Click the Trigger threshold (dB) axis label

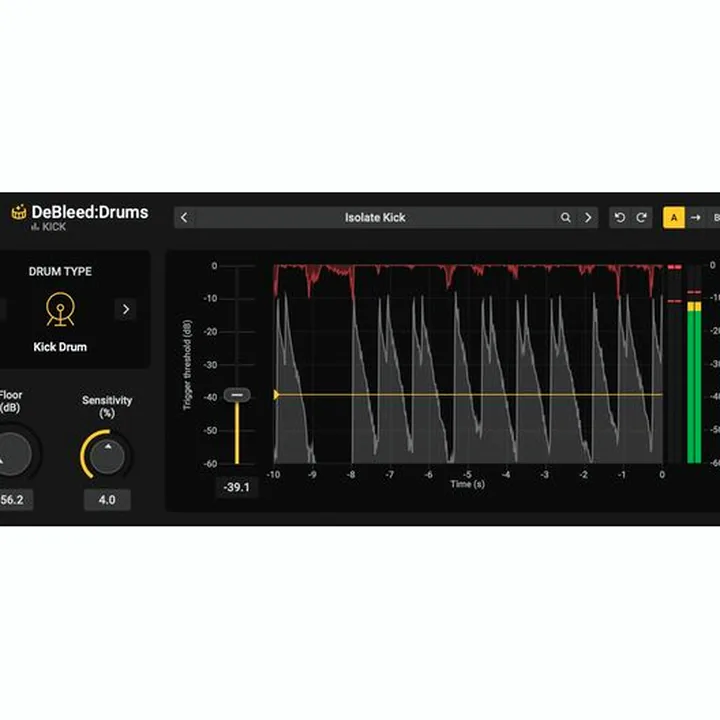(x=187, y=365)
